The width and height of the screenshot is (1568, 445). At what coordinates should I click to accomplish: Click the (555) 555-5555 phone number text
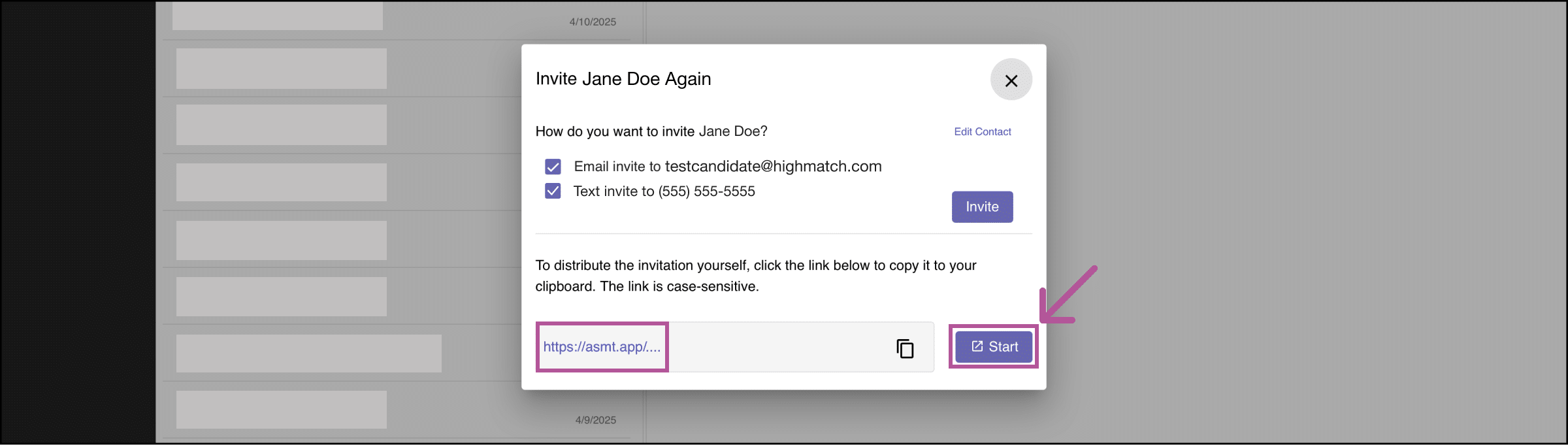coord(706,191)
